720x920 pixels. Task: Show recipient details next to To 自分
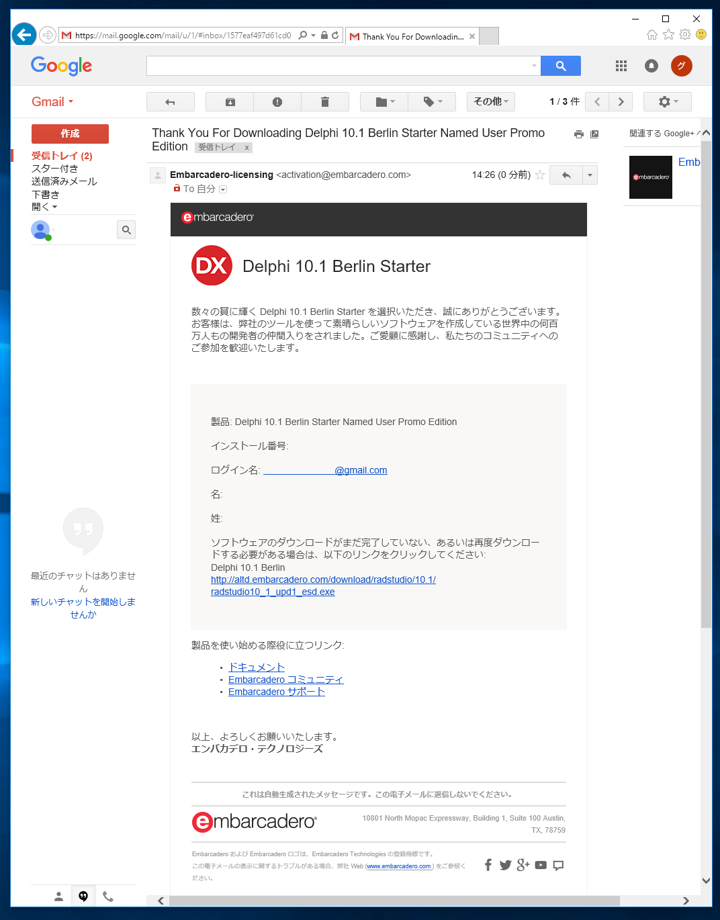click(223, 190)
